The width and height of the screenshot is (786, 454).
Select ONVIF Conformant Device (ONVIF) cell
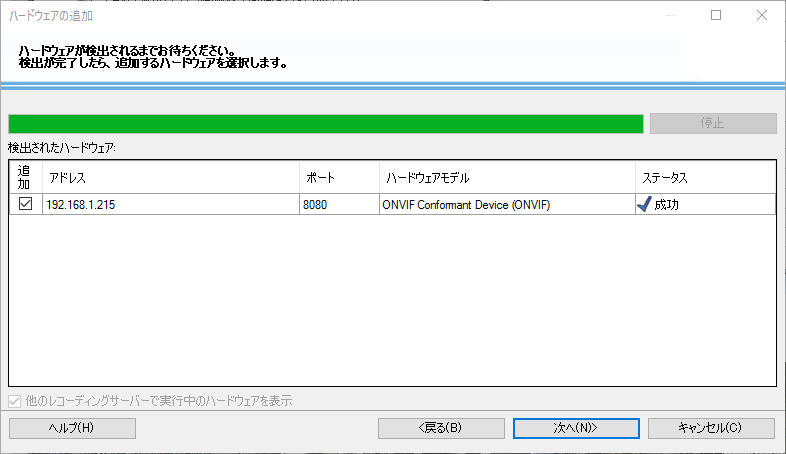coord(507,204)
